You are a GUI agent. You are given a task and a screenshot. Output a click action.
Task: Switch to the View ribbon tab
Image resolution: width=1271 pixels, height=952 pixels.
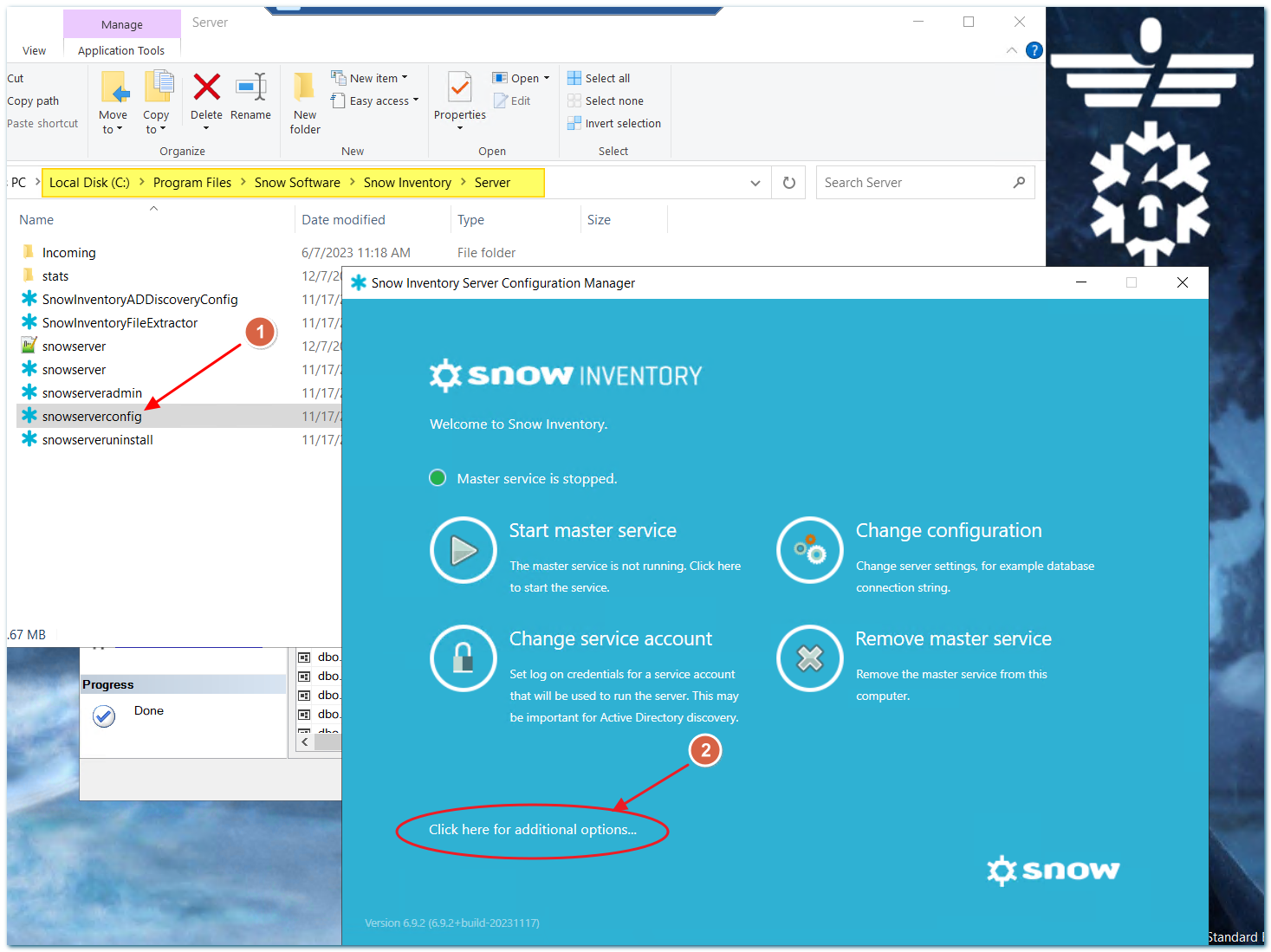click(x=35, y=50)
